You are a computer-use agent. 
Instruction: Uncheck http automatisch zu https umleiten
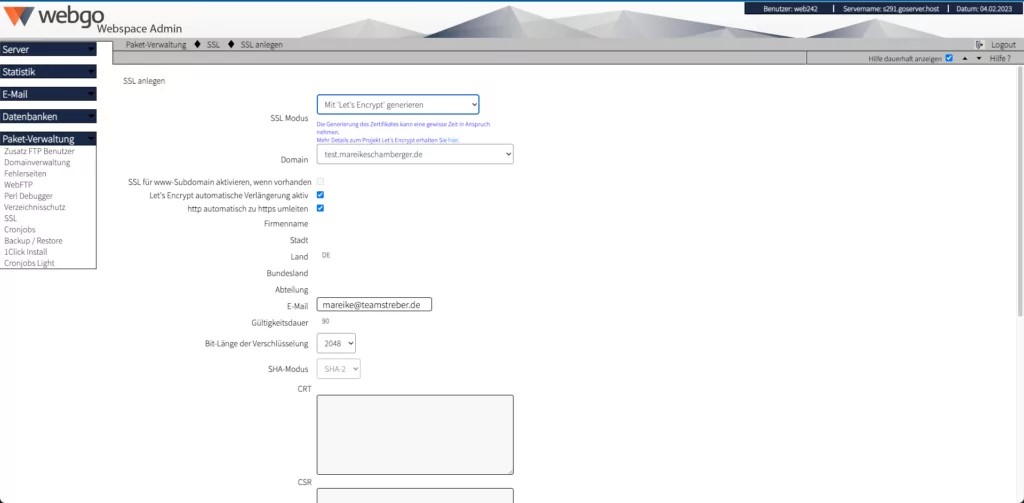(x=321, y=208)
